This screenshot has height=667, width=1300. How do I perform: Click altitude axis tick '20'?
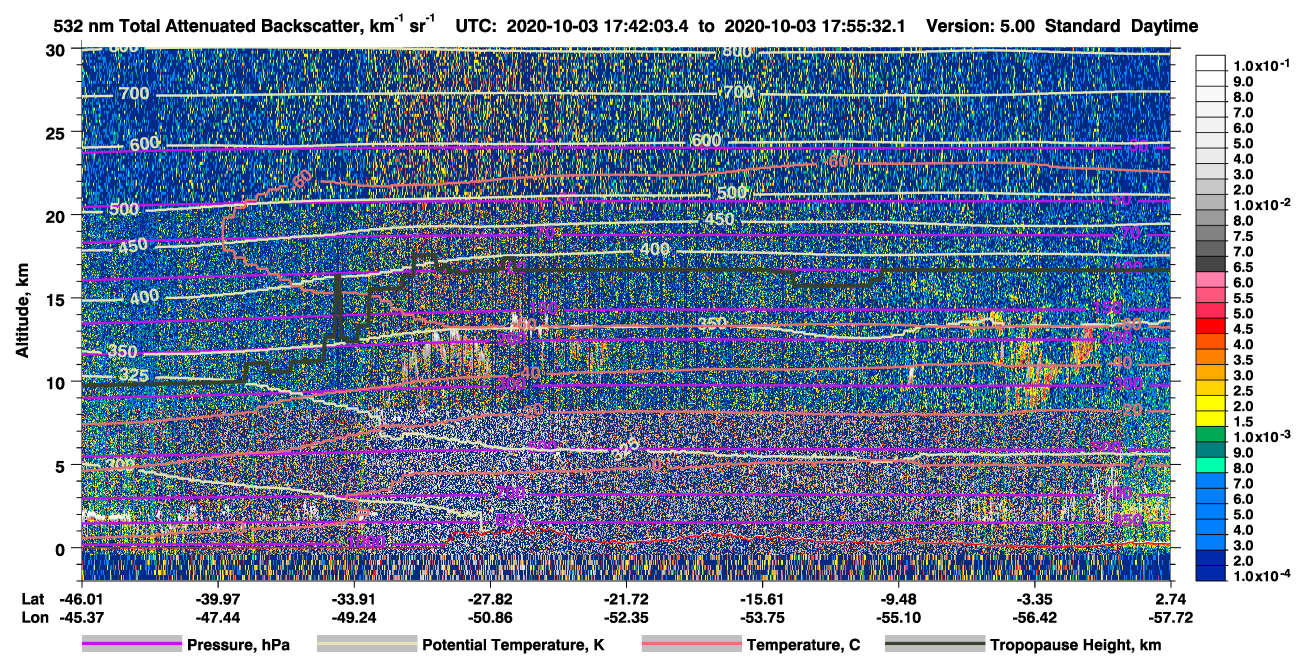(x=58, y=215)
